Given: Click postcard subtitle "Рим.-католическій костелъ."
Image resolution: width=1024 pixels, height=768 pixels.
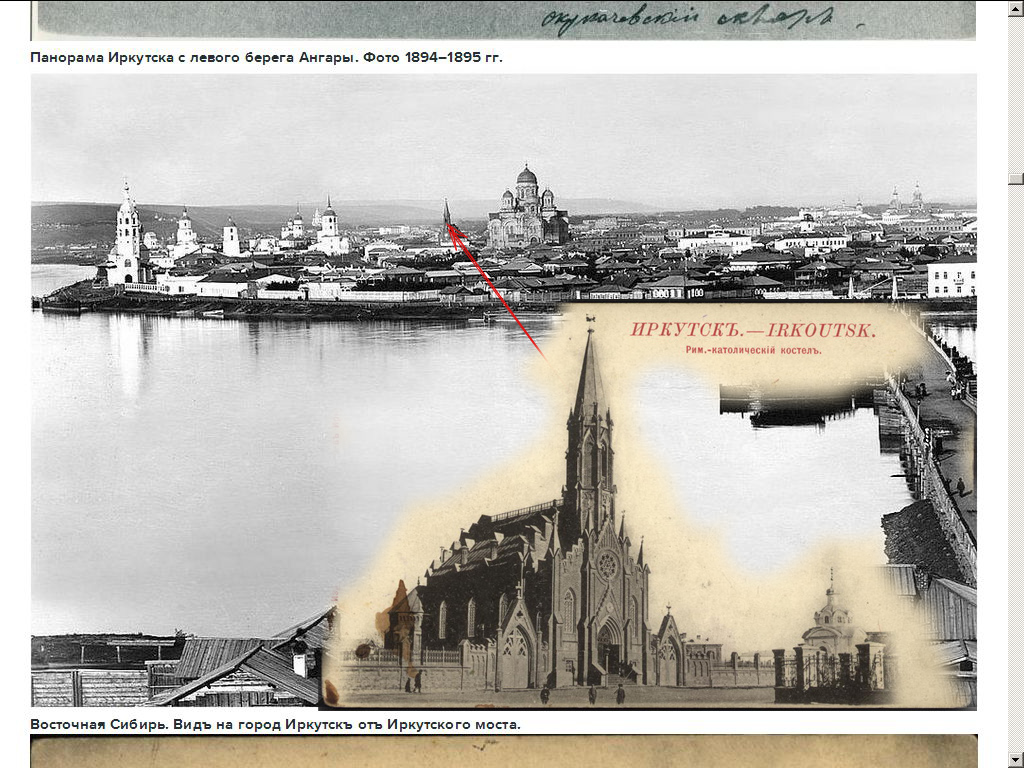Looking at the screenshot, I should click(x=753, y=350).
